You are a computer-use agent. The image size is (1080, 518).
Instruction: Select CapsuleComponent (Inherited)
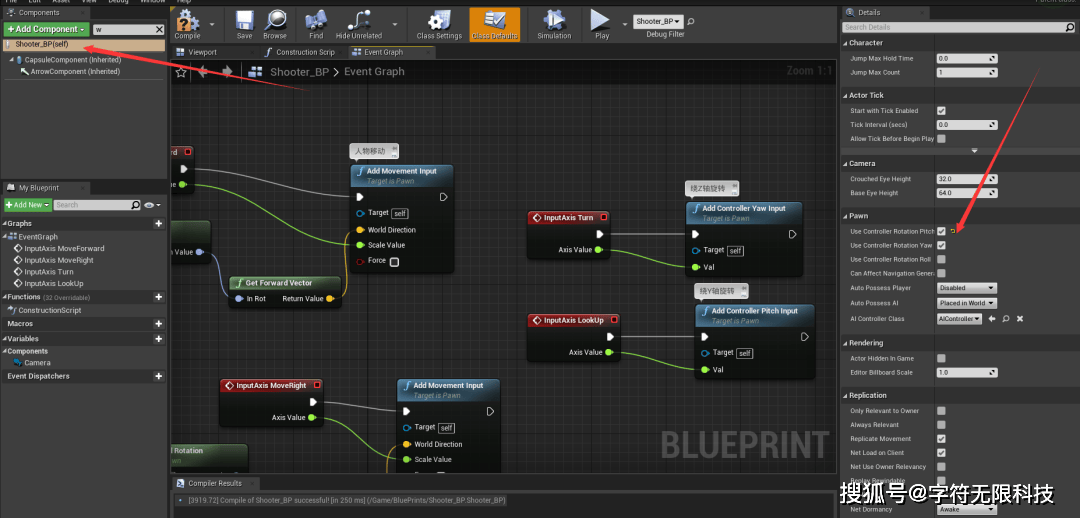click(x=72, y=60)
